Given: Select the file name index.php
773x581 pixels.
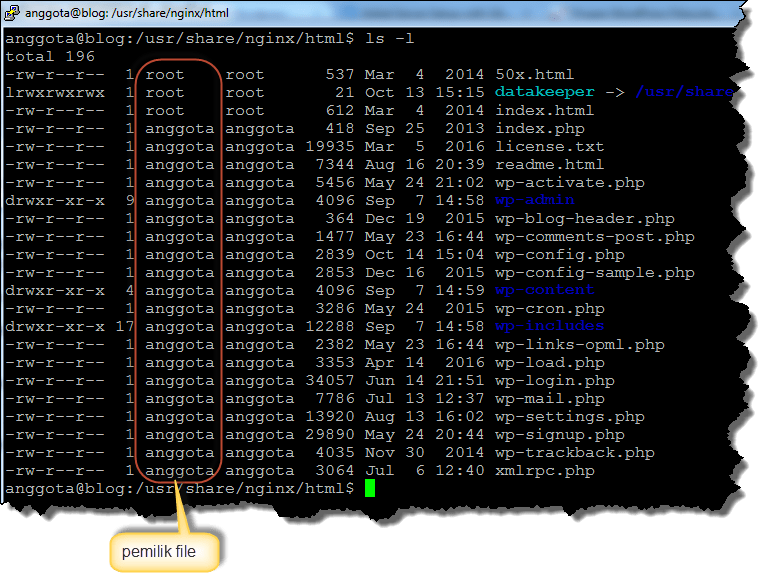Looking at the screenshot, I should click(540, 129).
